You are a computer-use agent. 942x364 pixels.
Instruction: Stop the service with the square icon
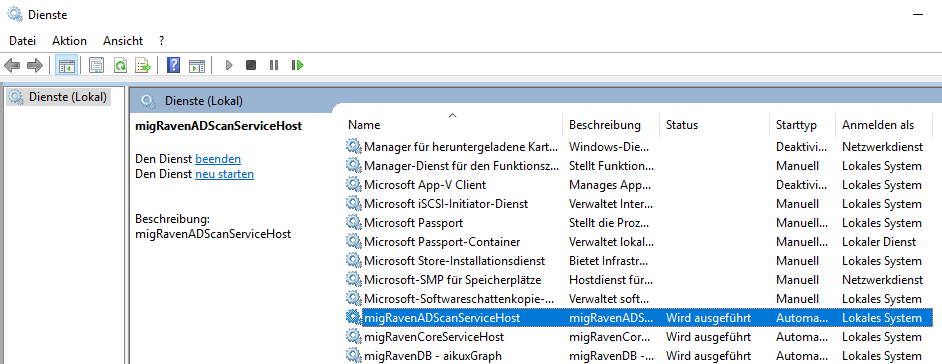click(x=251, y=65)
